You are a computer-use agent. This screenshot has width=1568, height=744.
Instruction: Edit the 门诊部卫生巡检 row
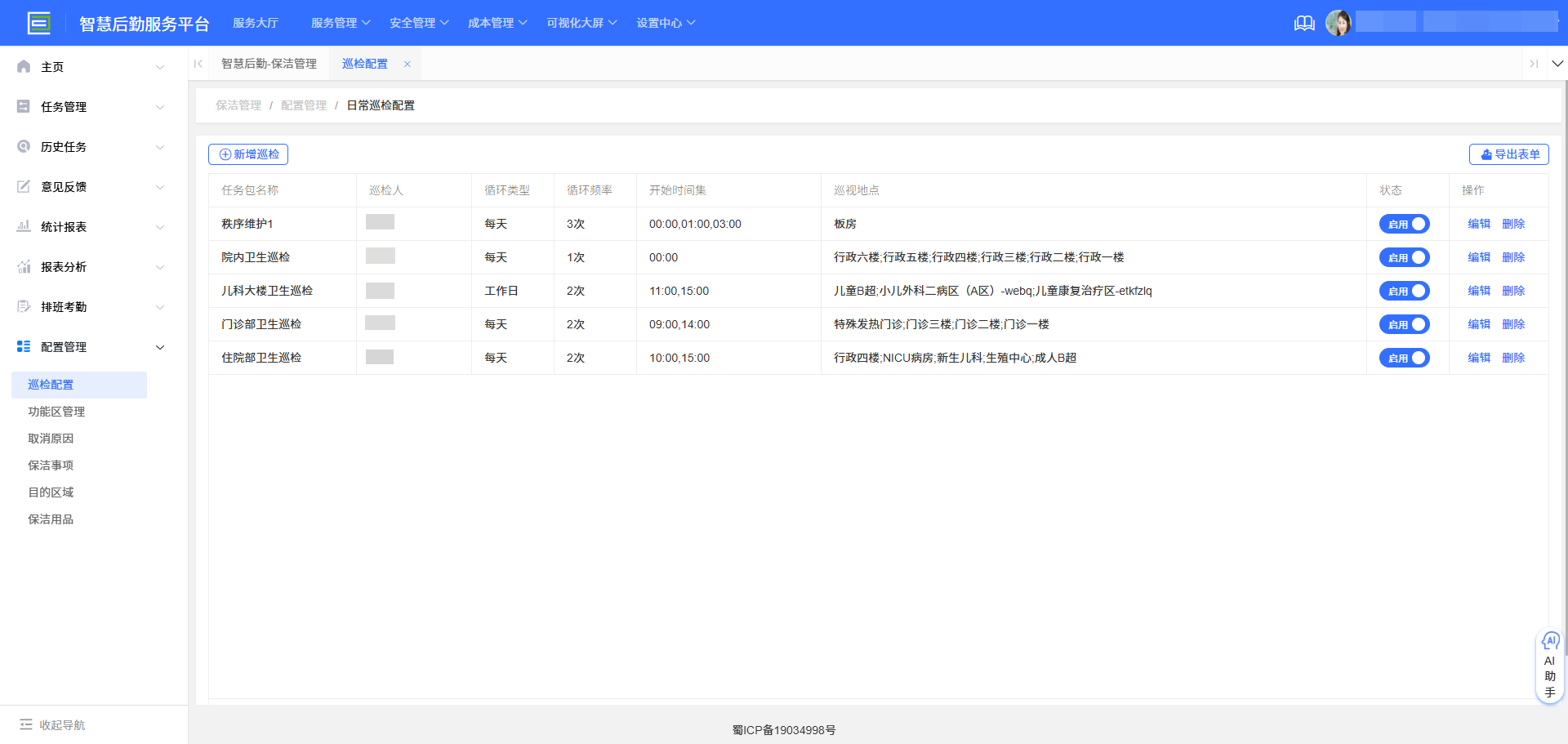point(1479,323)
